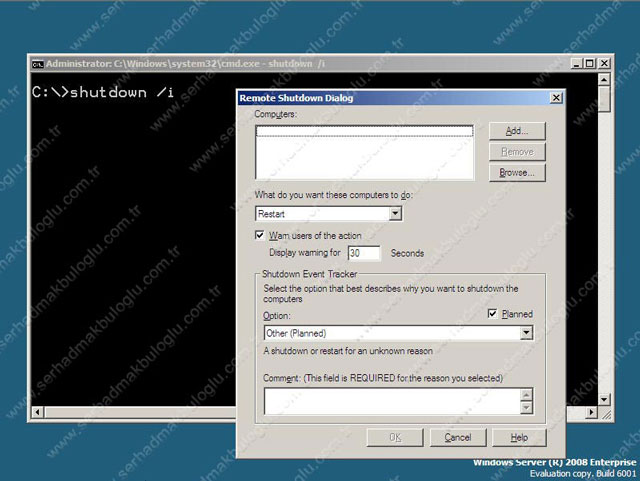This screenshot has height=481, width=640.
Task: Maximize the cmd.exe window
Action: click(590, 64)
